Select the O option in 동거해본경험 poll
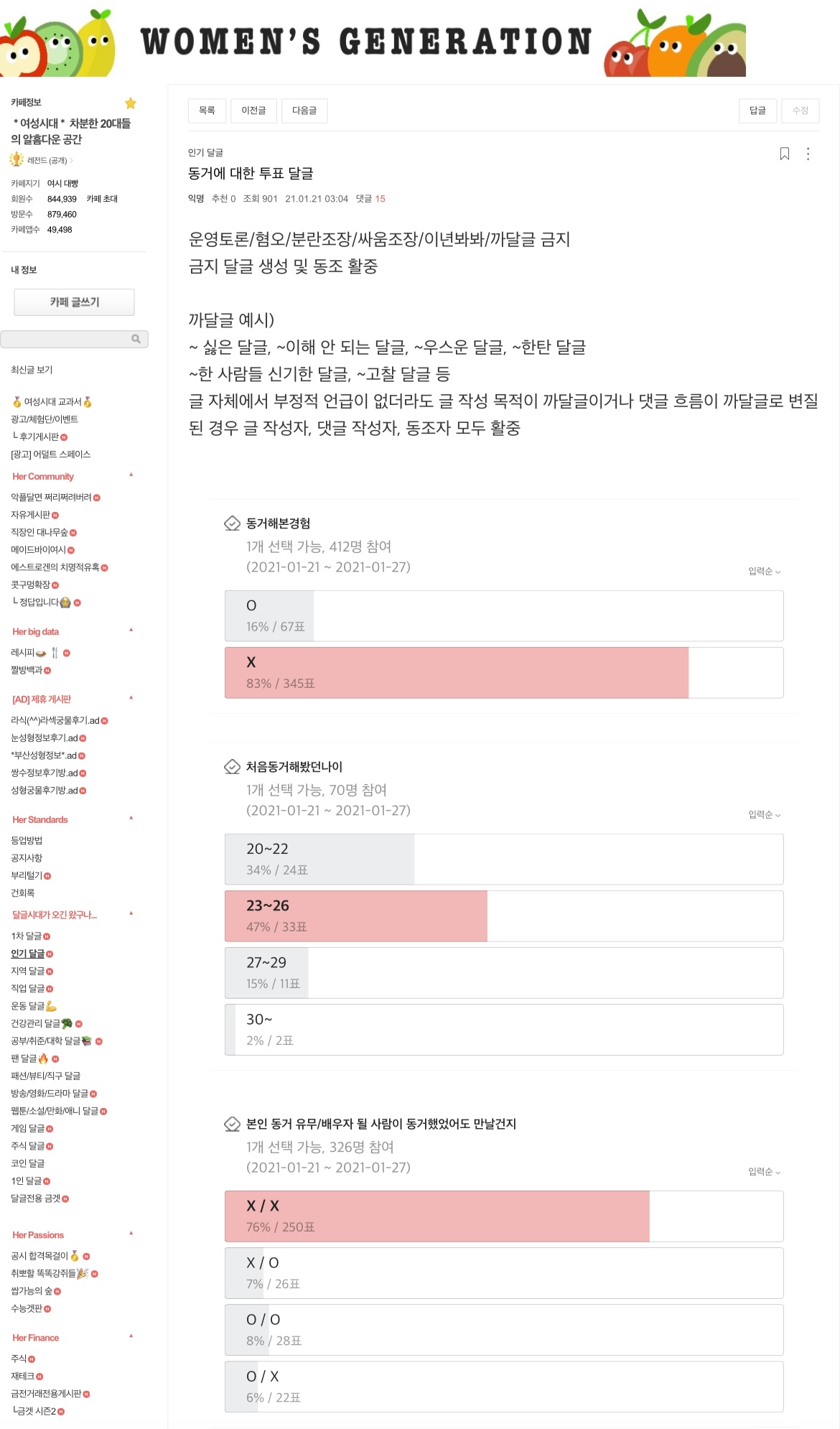Viewport: 840px width, 1429px height. (503, 616)
